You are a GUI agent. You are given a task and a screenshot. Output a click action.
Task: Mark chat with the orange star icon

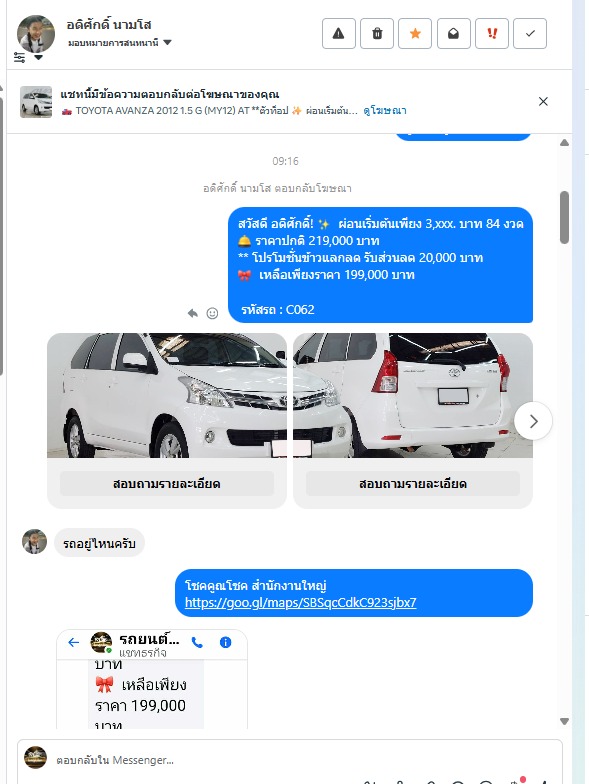pos(415,34)
